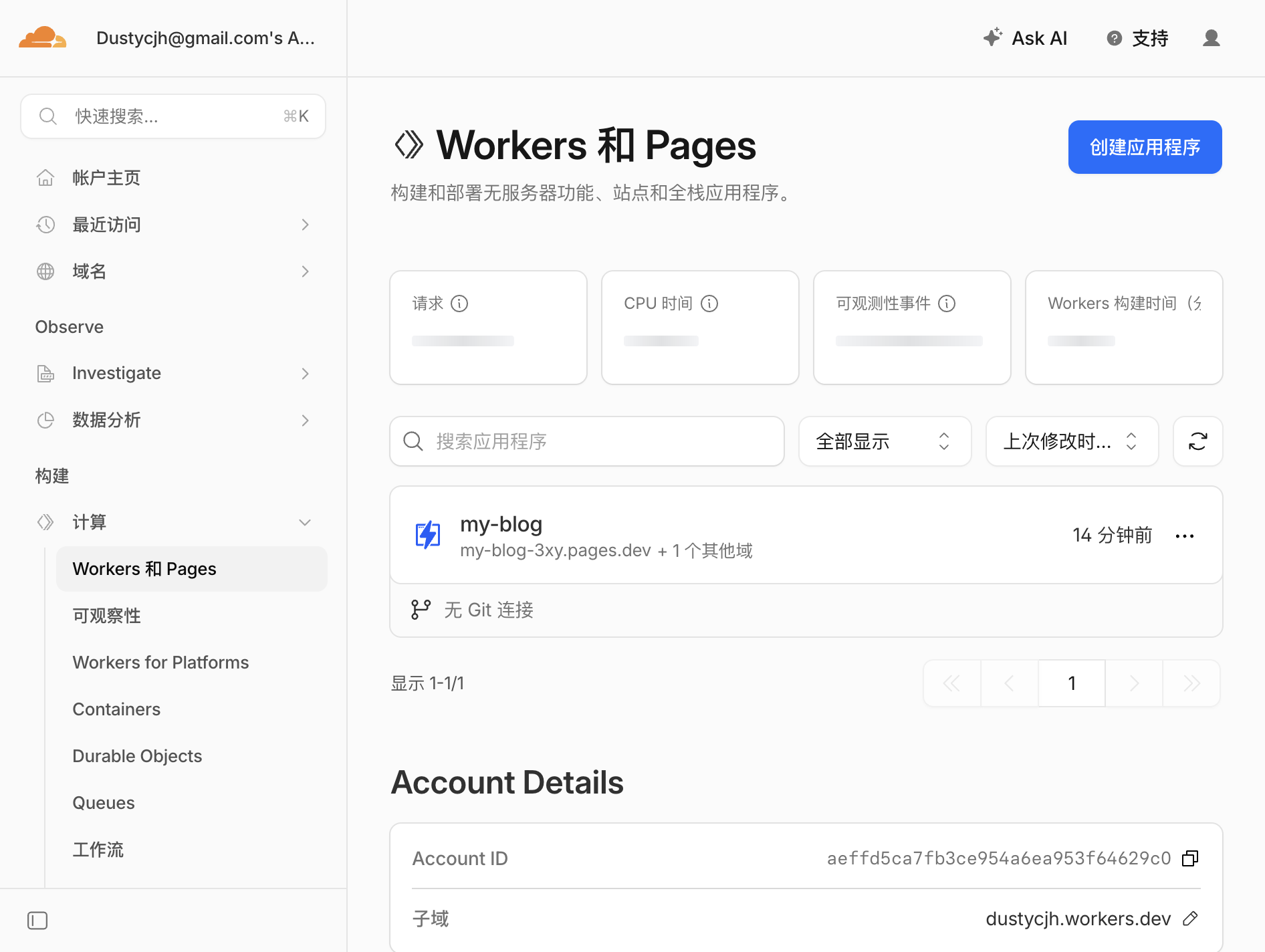Expand the Investigate chevron
Image resolution: width=1265 pixels, height=952 pixels.
[x=305, y=373]
